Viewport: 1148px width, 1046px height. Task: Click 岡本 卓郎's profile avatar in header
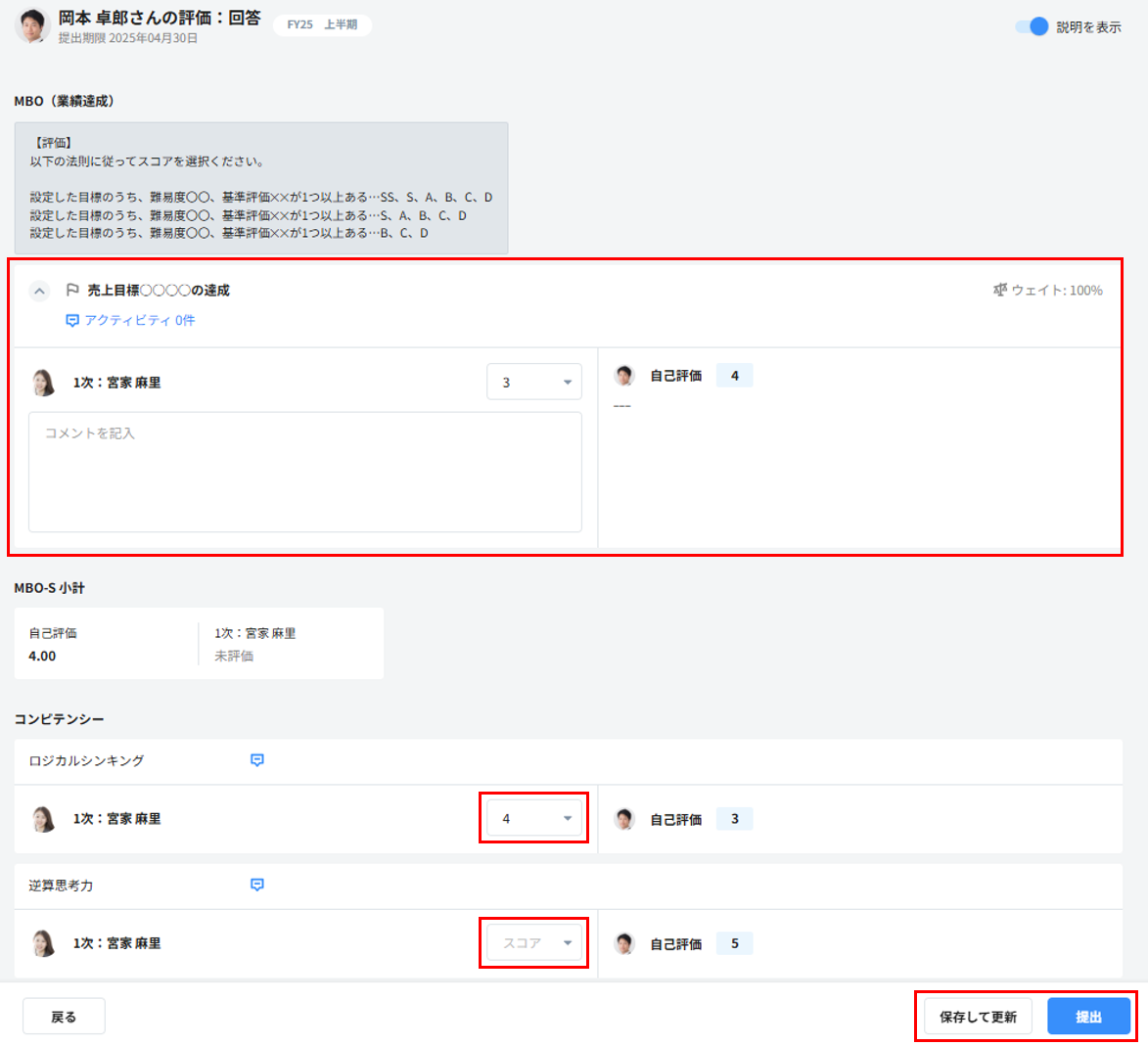32,26
